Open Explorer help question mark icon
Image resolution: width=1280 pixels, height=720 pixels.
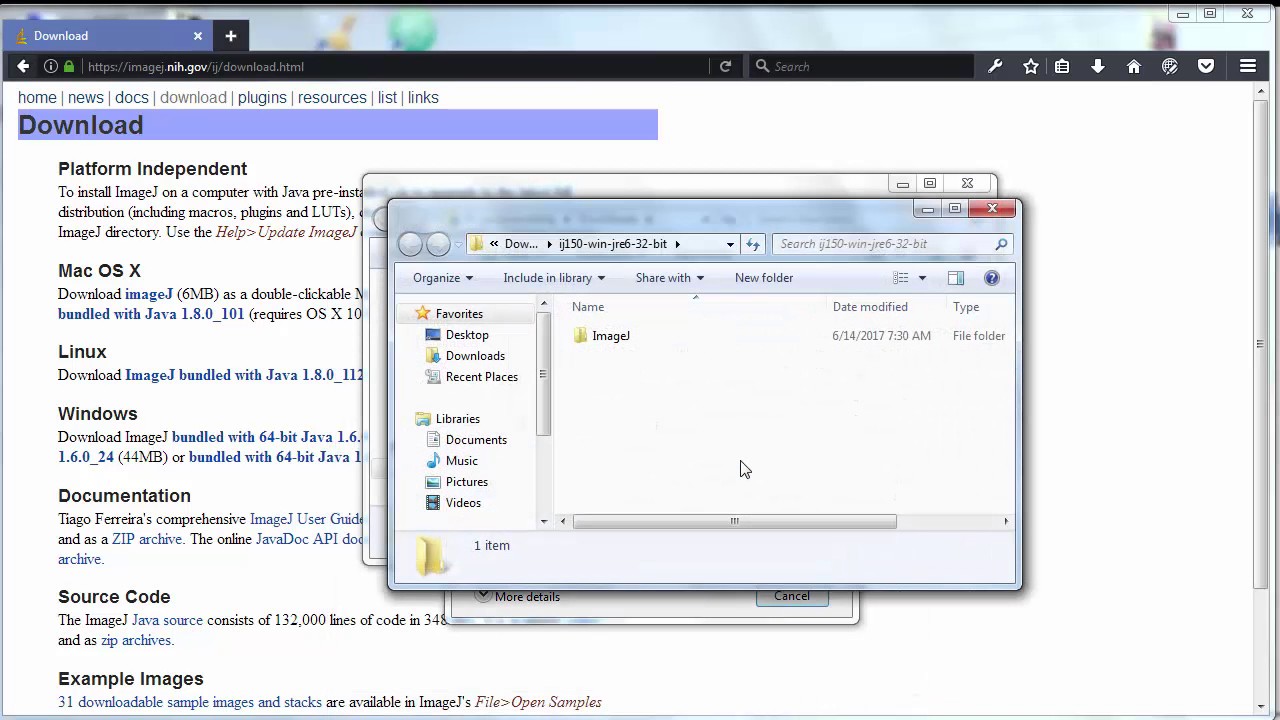point(992,278)
